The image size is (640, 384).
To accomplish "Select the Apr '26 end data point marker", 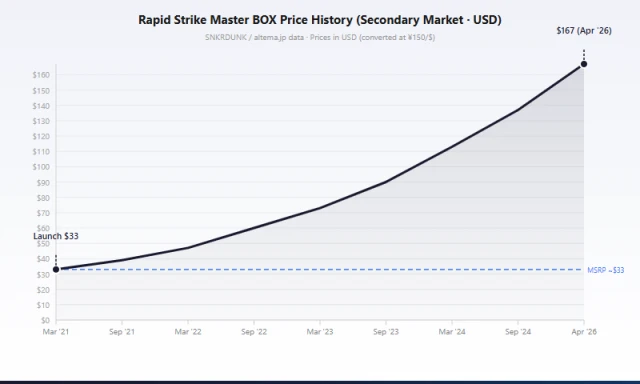I will tap(584, 64).
